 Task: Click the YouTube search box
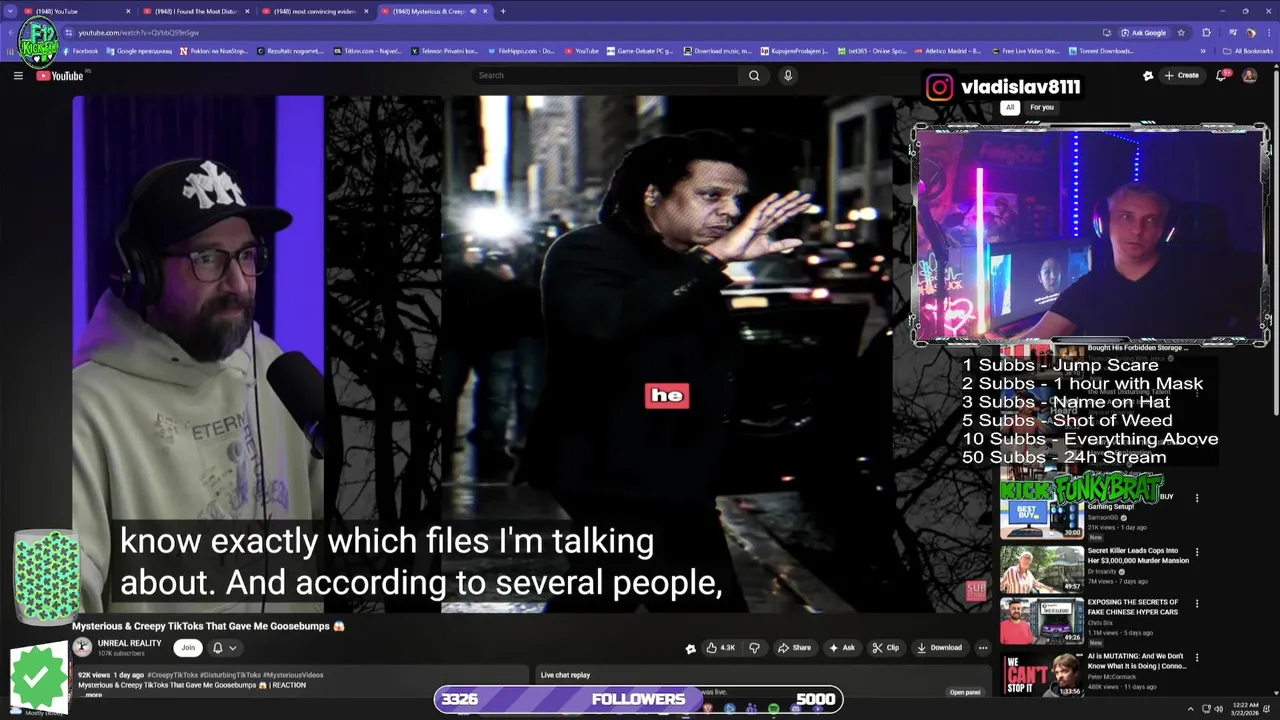(x=606, y=75)
